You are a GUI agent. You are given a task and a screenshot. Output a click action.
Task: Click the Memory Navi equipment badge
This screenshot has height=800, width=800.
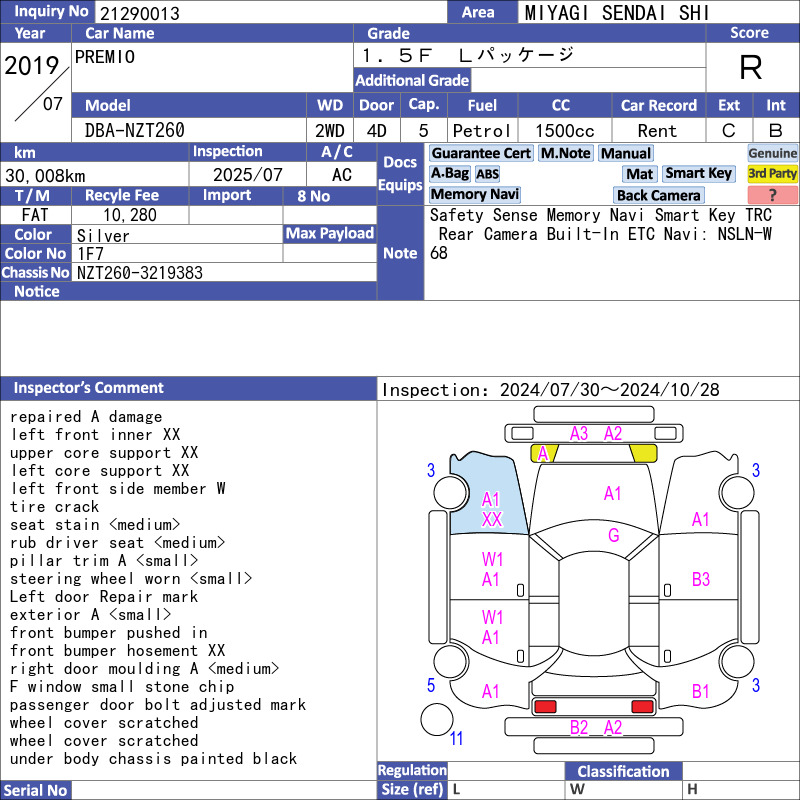point(475,194)
